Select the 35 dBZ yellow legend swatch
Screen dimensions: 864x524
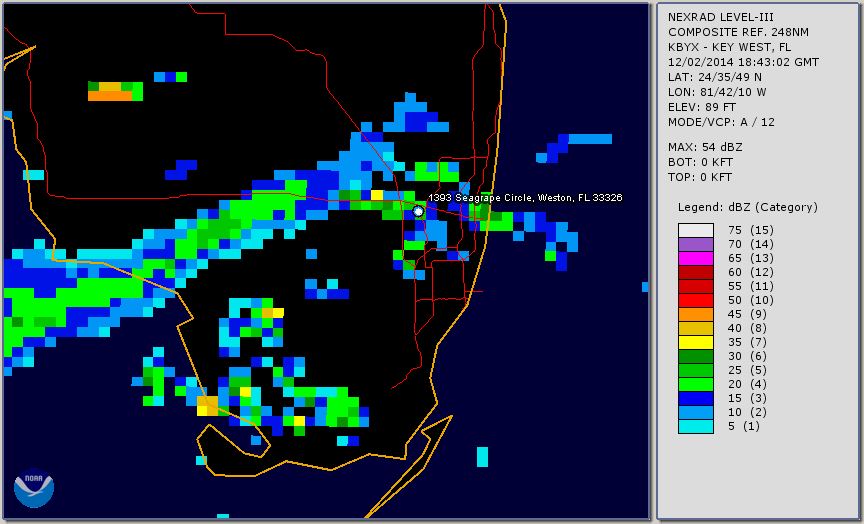(696, 343)
